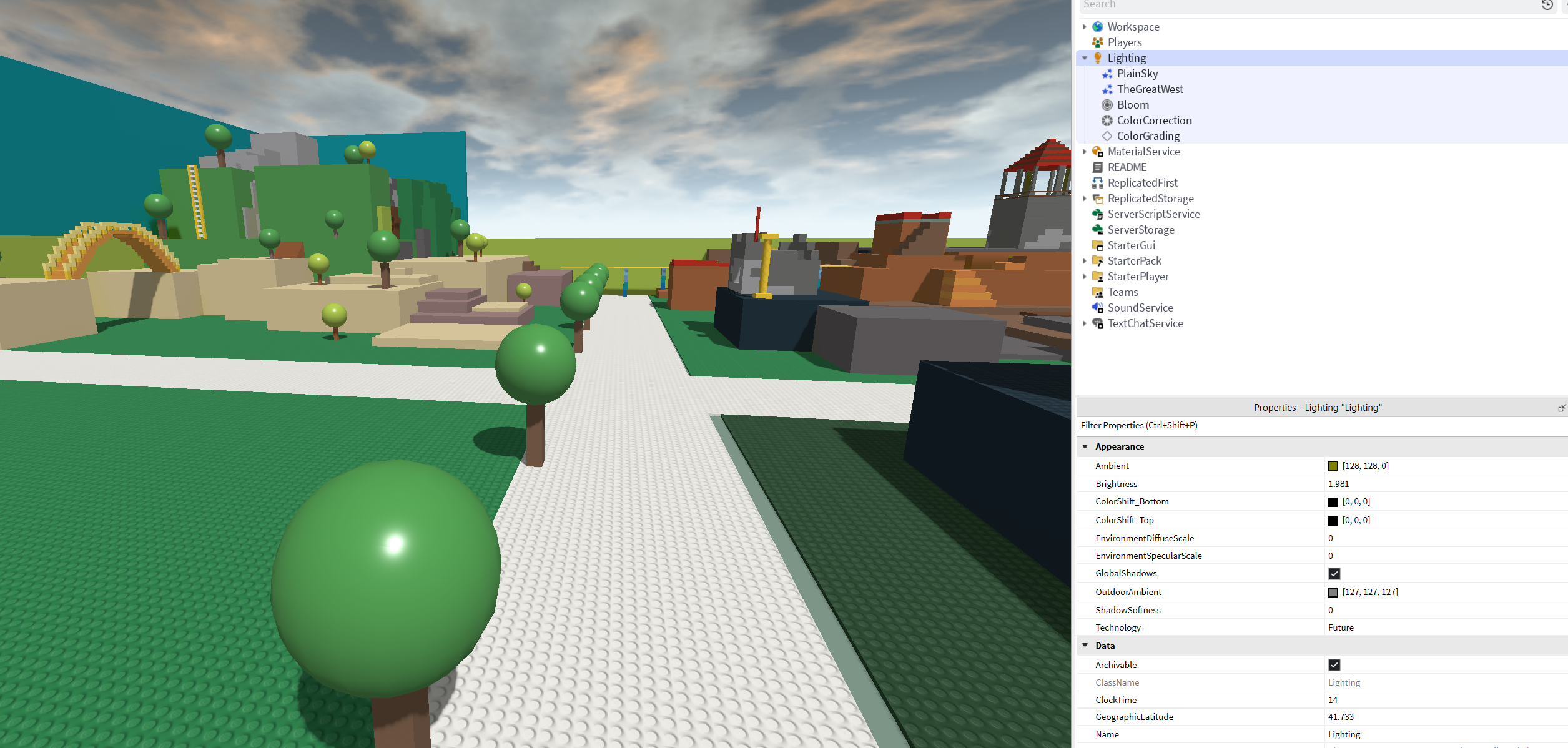Click the Ambient value text [128, 128, 0]
This screenshot has width=1568, height=748.
pyautogui.click(x=1365, y=466)
